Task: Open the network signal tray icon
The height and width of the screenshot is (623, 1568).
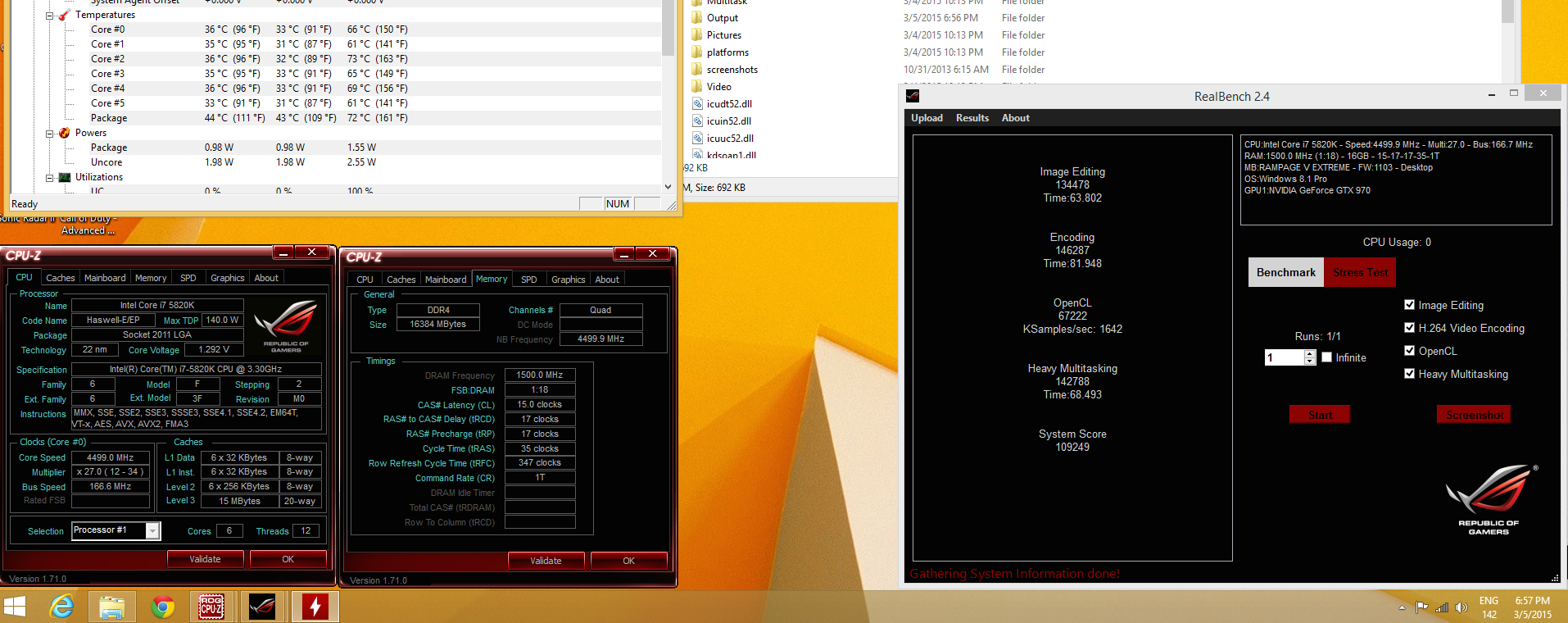Action: point(1442,607)
